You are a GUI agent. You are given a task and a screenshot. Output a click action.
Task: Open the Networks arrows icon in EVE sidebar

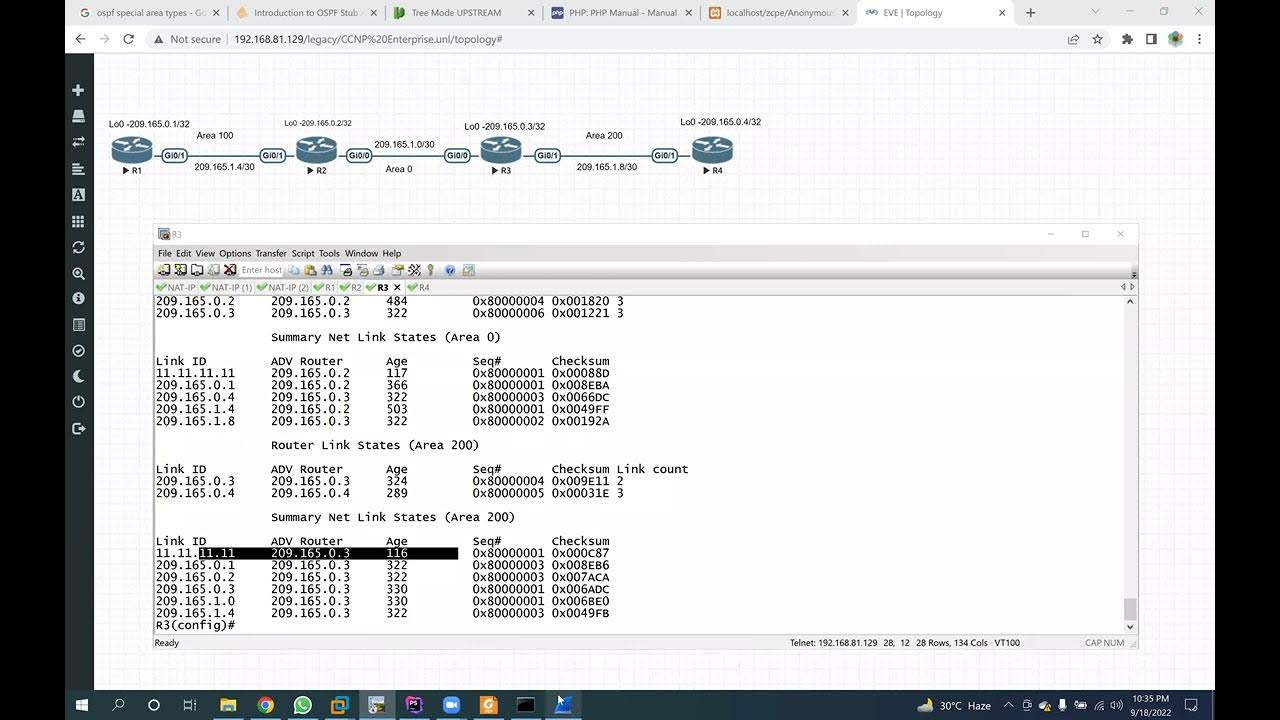[79, 142]
